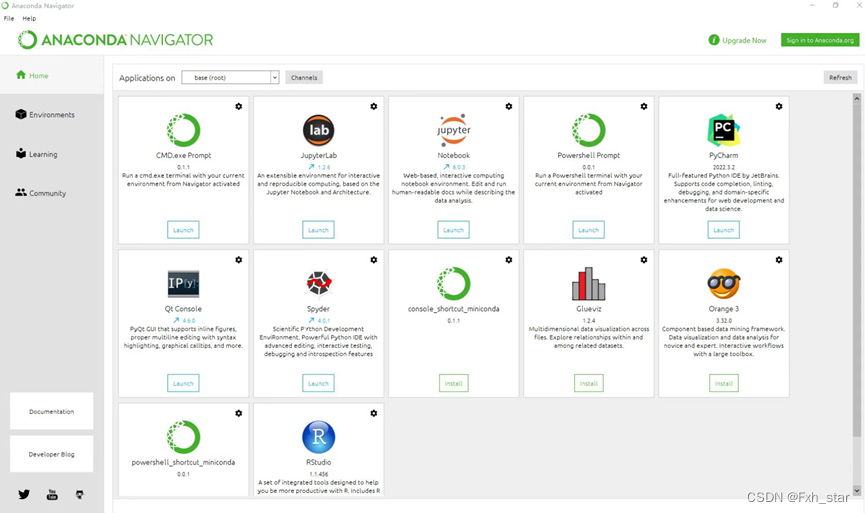Viewport: 865px width, 513px height.
Task: Launch Spyder
Action: coord(318,383)
